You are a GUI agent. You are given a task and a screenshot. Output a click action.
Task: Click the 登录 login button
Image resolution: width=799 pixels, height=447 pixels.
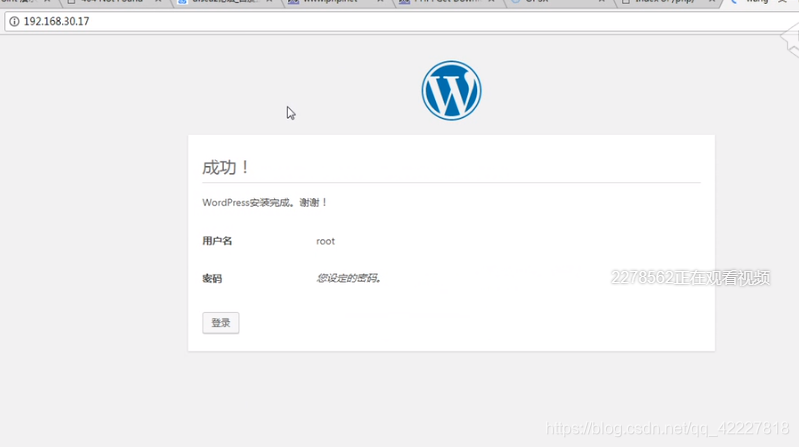click(221, 323)
